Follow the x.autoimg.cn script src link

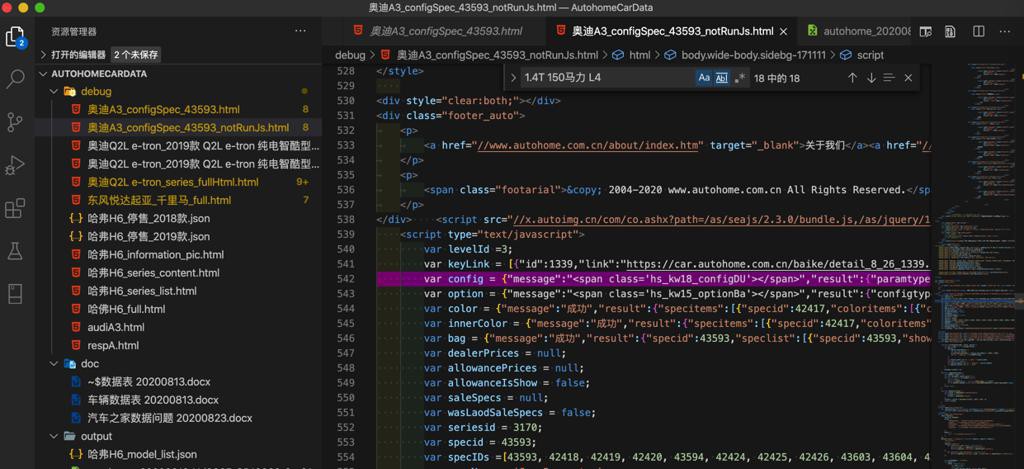point(722,220)
